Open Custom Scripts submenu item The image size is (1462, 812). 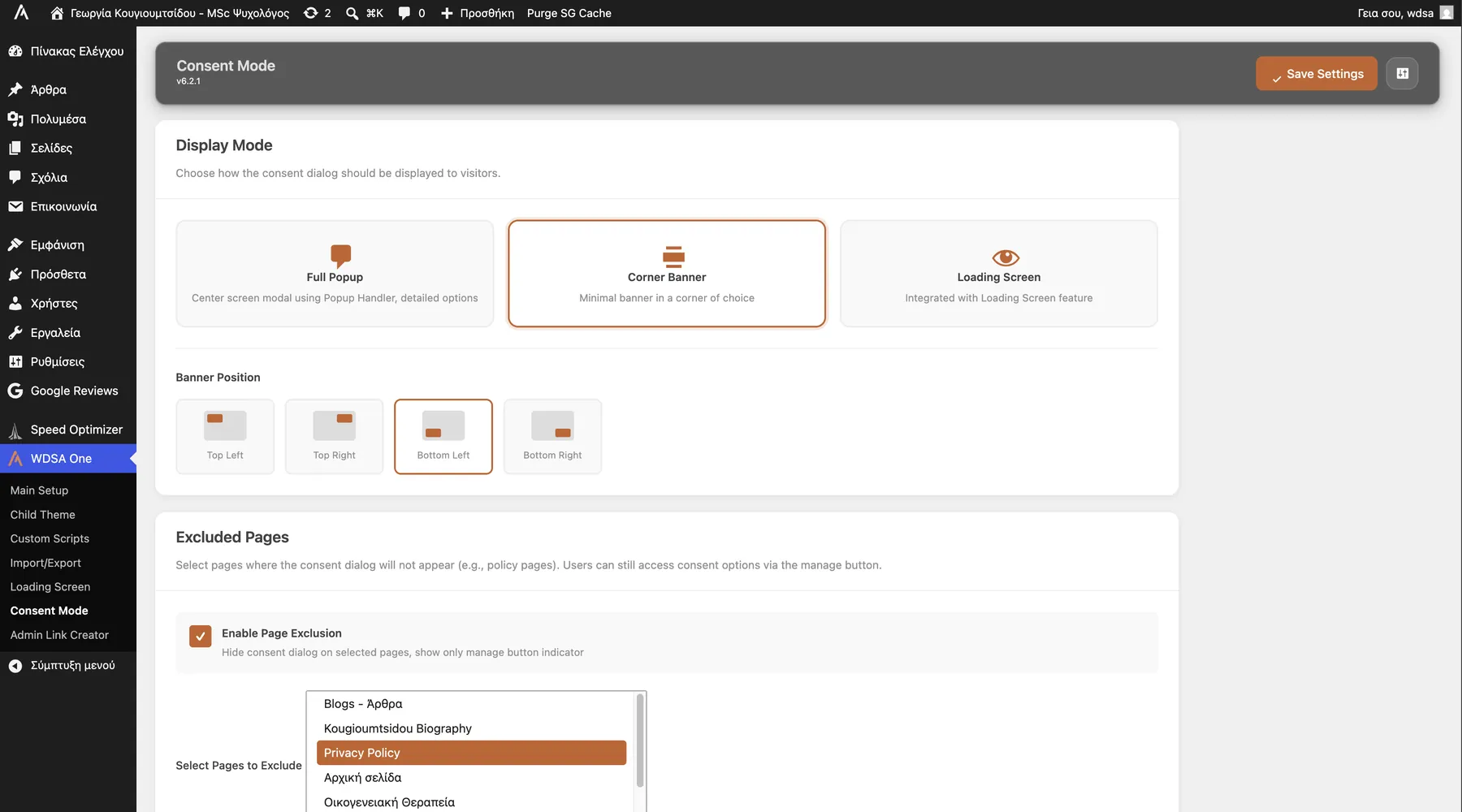pyautogui.click(x=50, y=538)
